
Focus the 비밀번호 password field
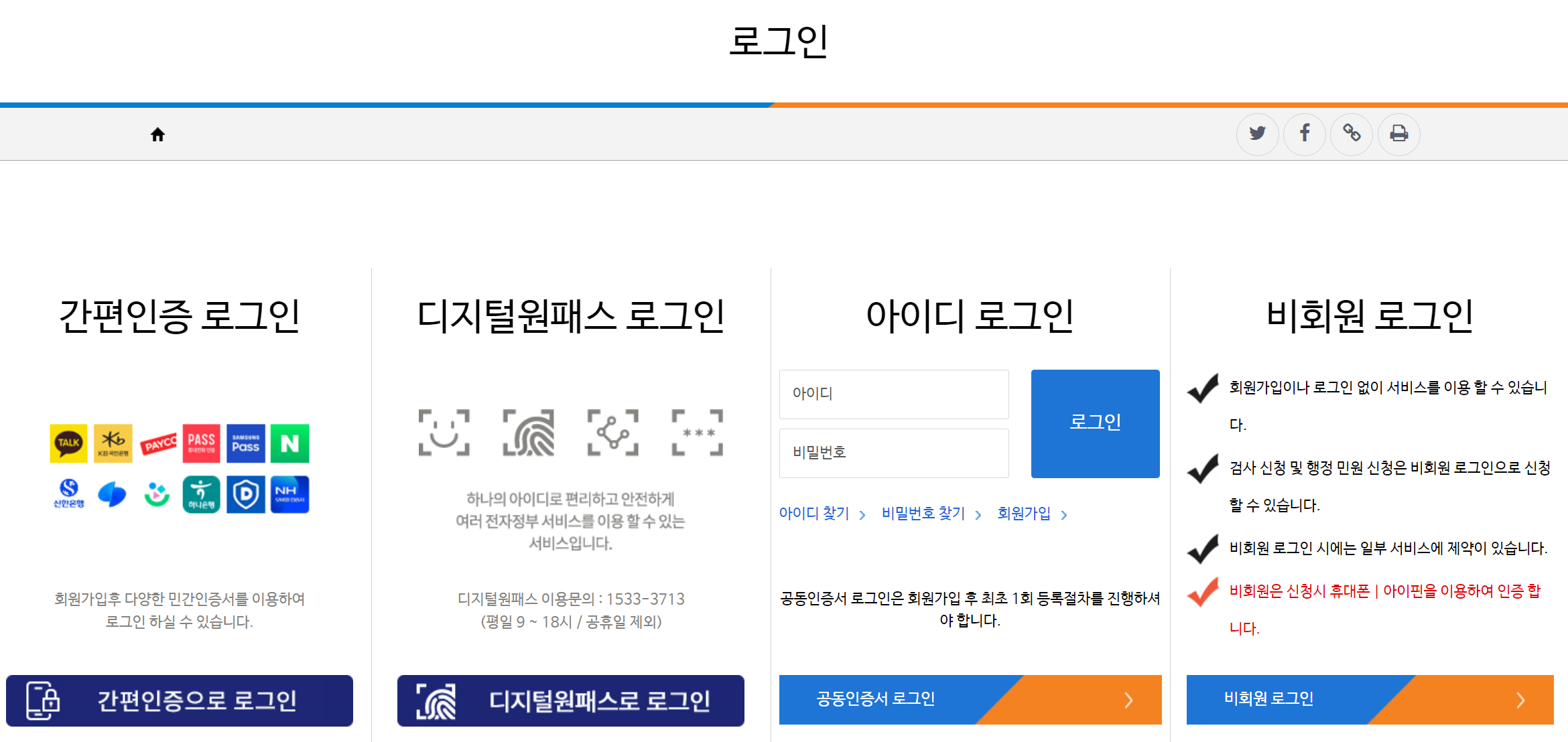click(893, 453)
